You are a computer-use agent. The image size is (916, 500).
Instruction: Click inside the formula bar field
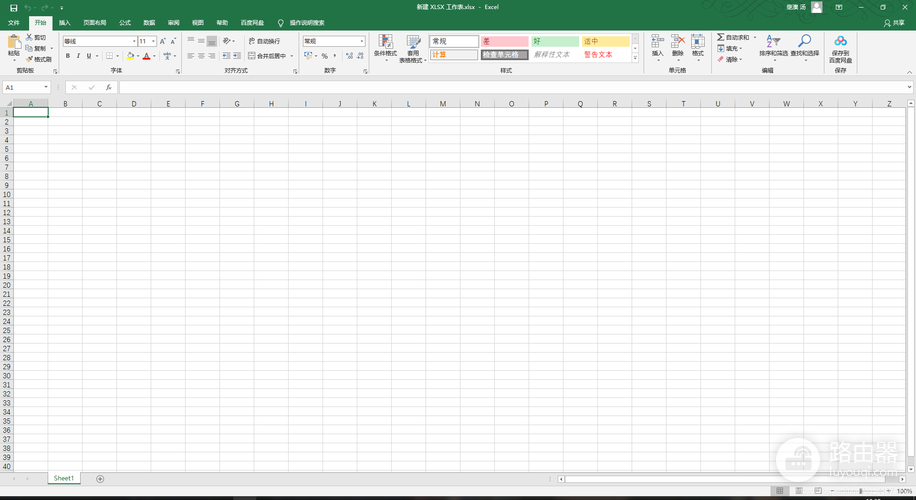point(513,87)
